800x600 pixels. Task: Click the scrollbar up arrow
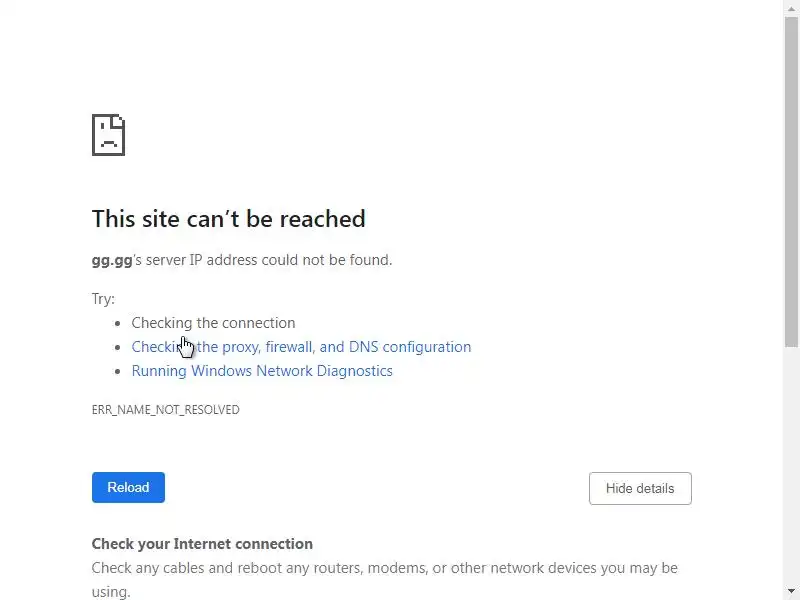pyautogui.click(x=791, y=8)
